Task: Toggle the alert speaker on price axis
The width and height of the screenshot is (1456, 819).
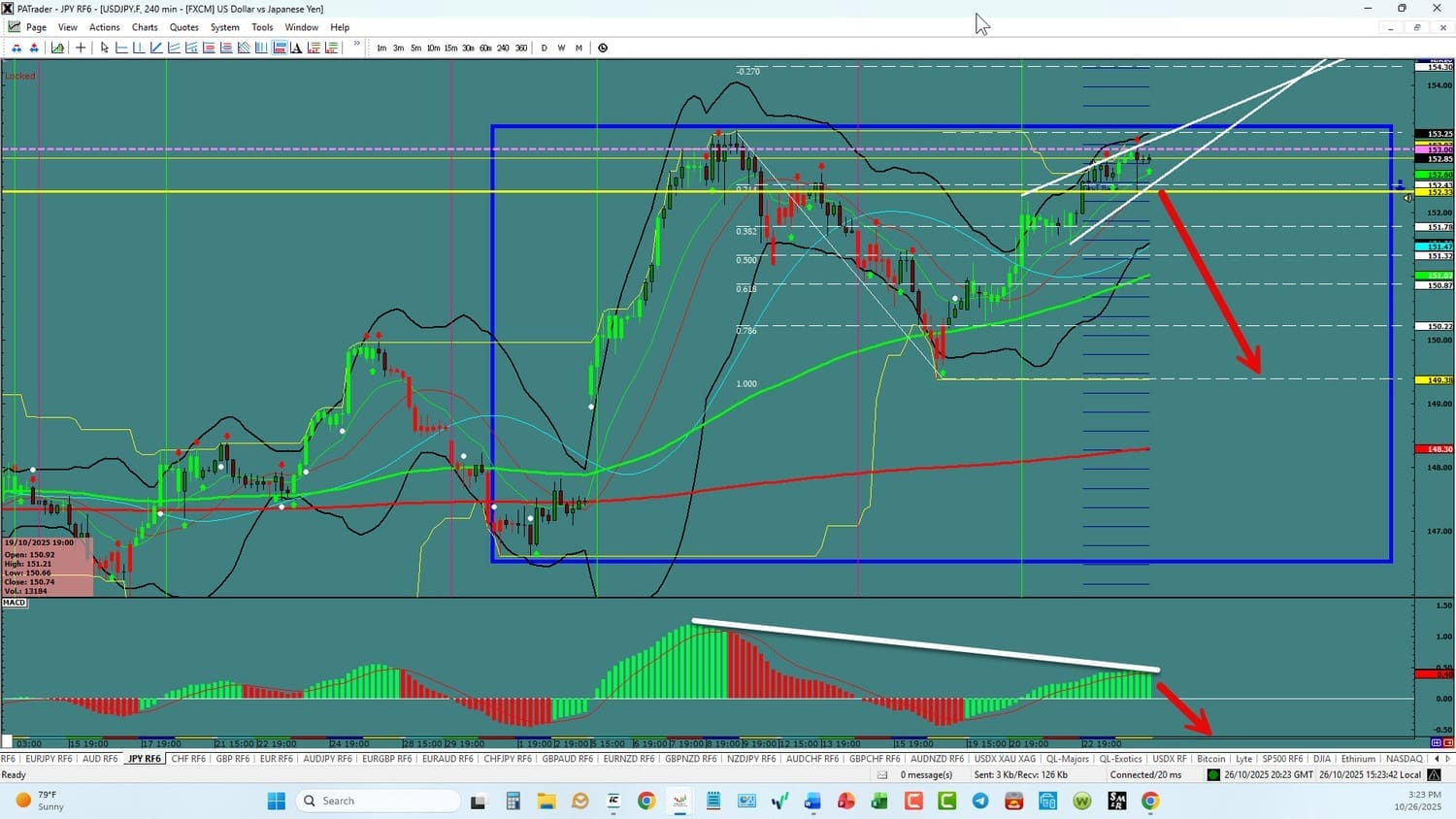Action: click(x=1407, y=198)
